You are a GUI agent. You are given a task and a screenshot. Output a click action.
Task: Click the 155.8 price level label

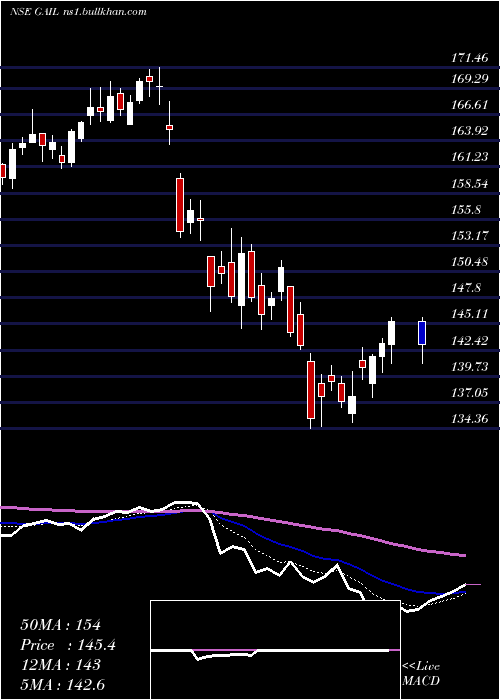[466, 209]
